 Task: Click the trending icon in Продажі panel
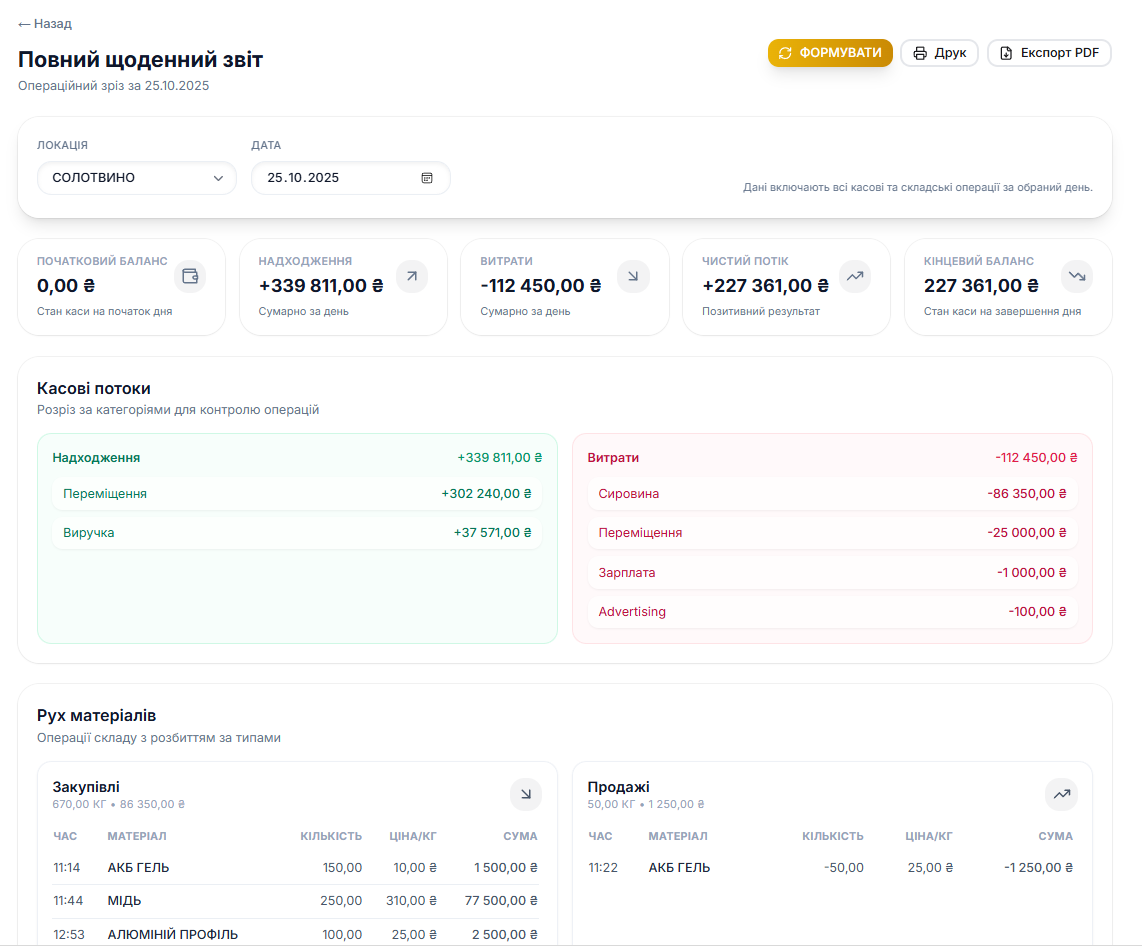point(1061,795)
